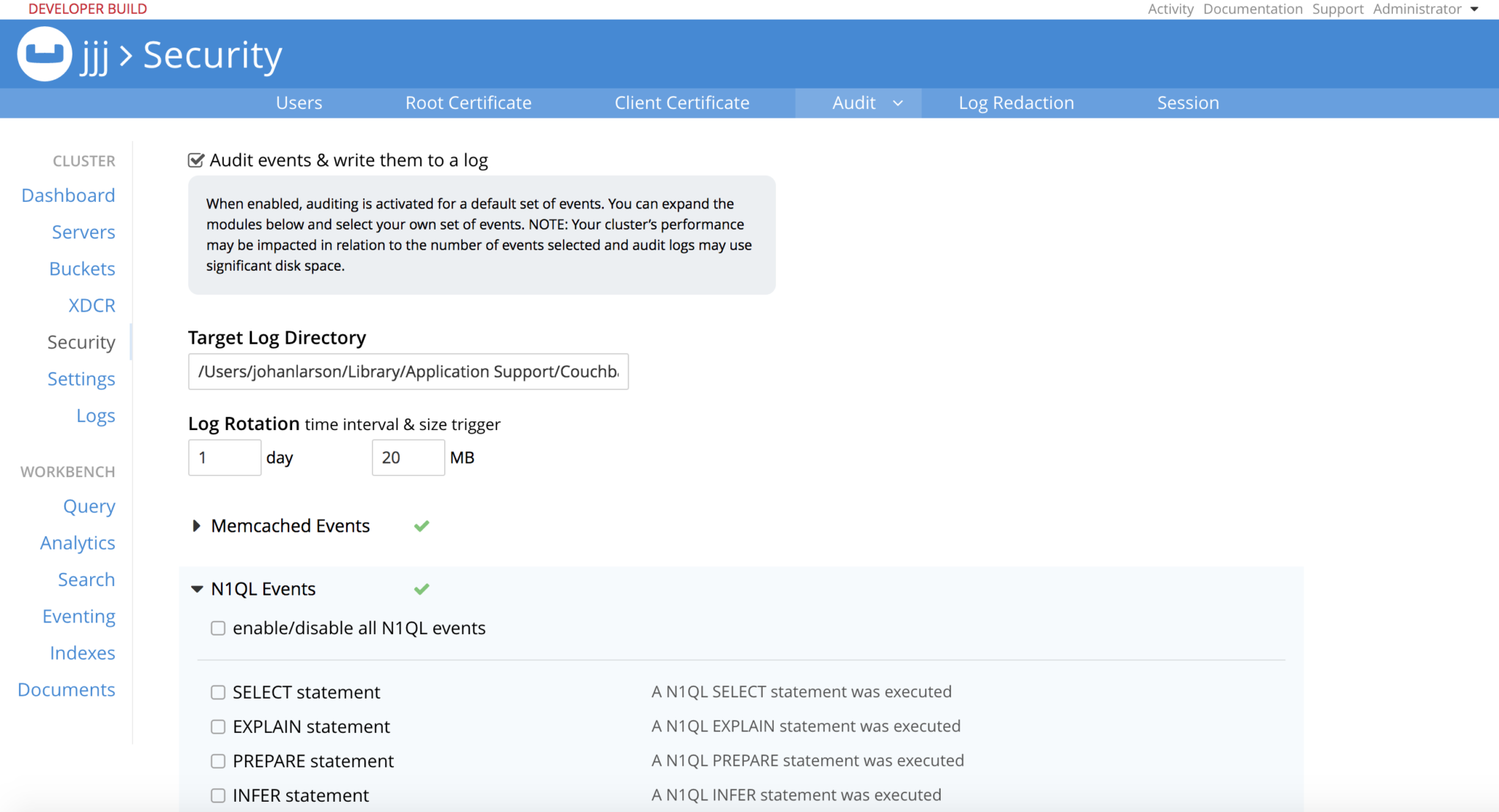This screenshot has height=812, width=1499.
Task: Uncheck 'Audit events & write them to a log'
Action: [x=195, y=159]
